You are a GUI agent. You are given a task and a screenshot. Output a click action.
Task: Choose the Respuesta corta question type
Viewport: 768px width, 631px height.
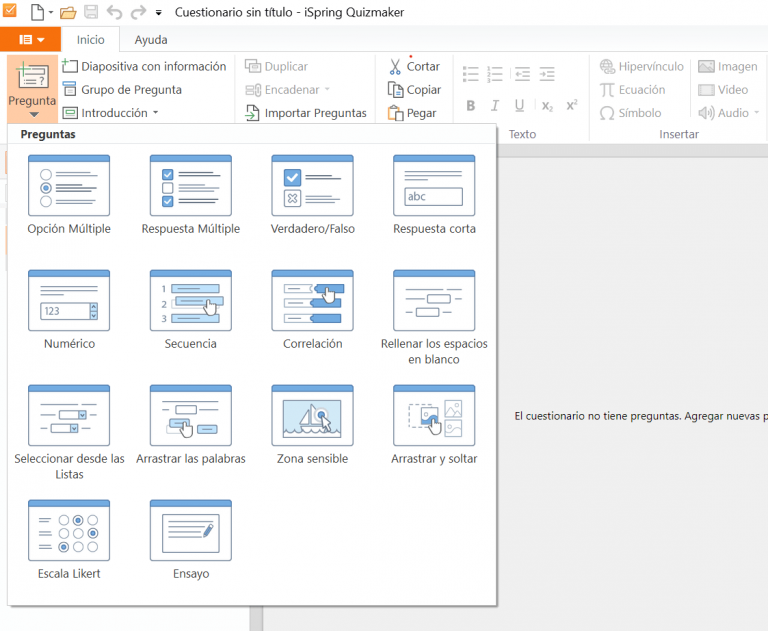click(x=434, y=195)
